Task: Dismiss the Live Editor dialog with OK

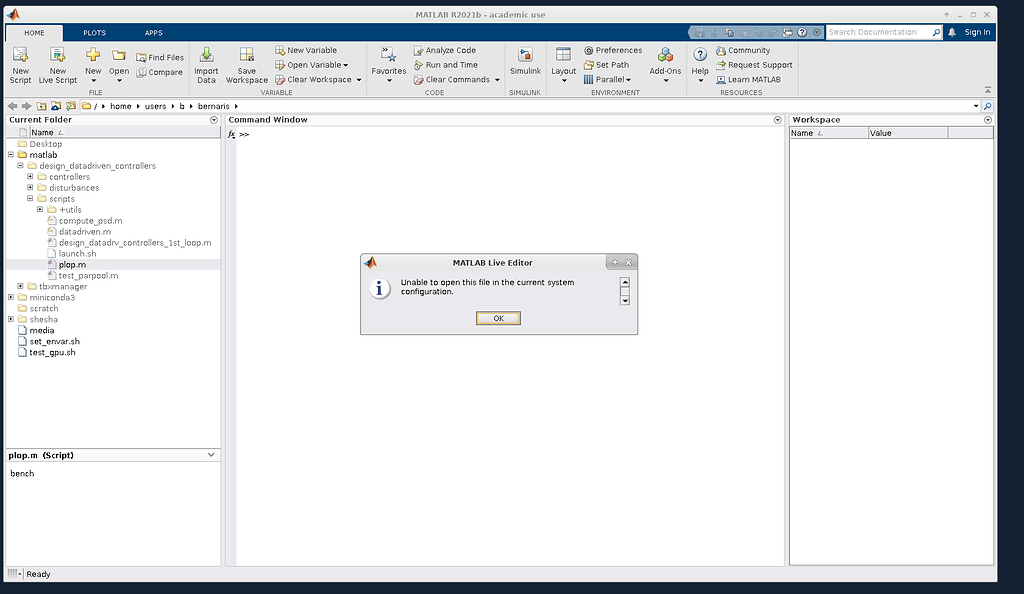Action: [498, 317]
